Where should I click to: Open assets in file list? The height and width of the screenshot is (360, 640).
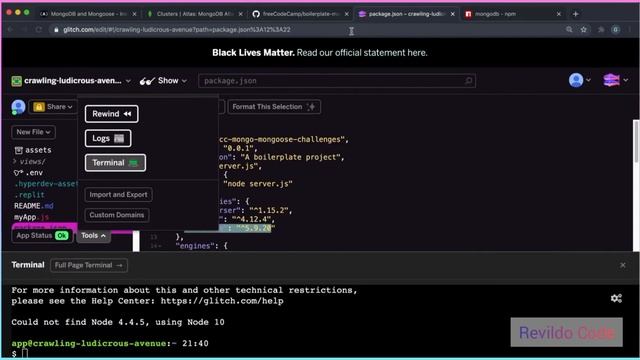33,150
